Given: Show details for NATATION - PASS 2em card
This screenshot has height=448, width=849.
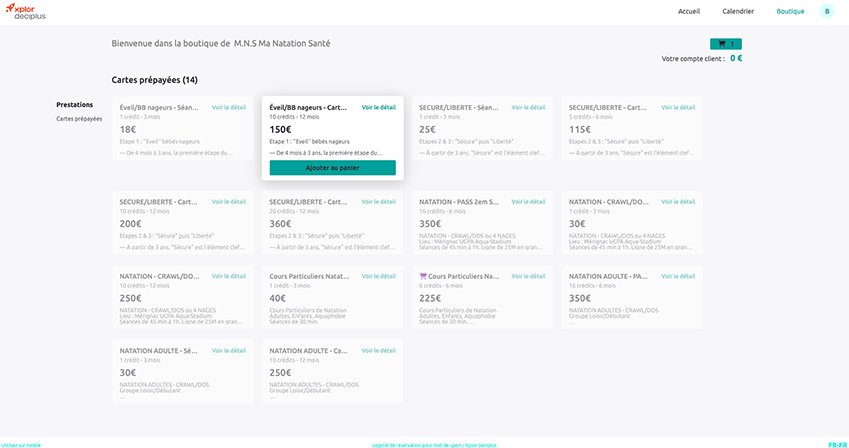Looking at the screenshot, I should pyautogui.click(x=528, y=202).
